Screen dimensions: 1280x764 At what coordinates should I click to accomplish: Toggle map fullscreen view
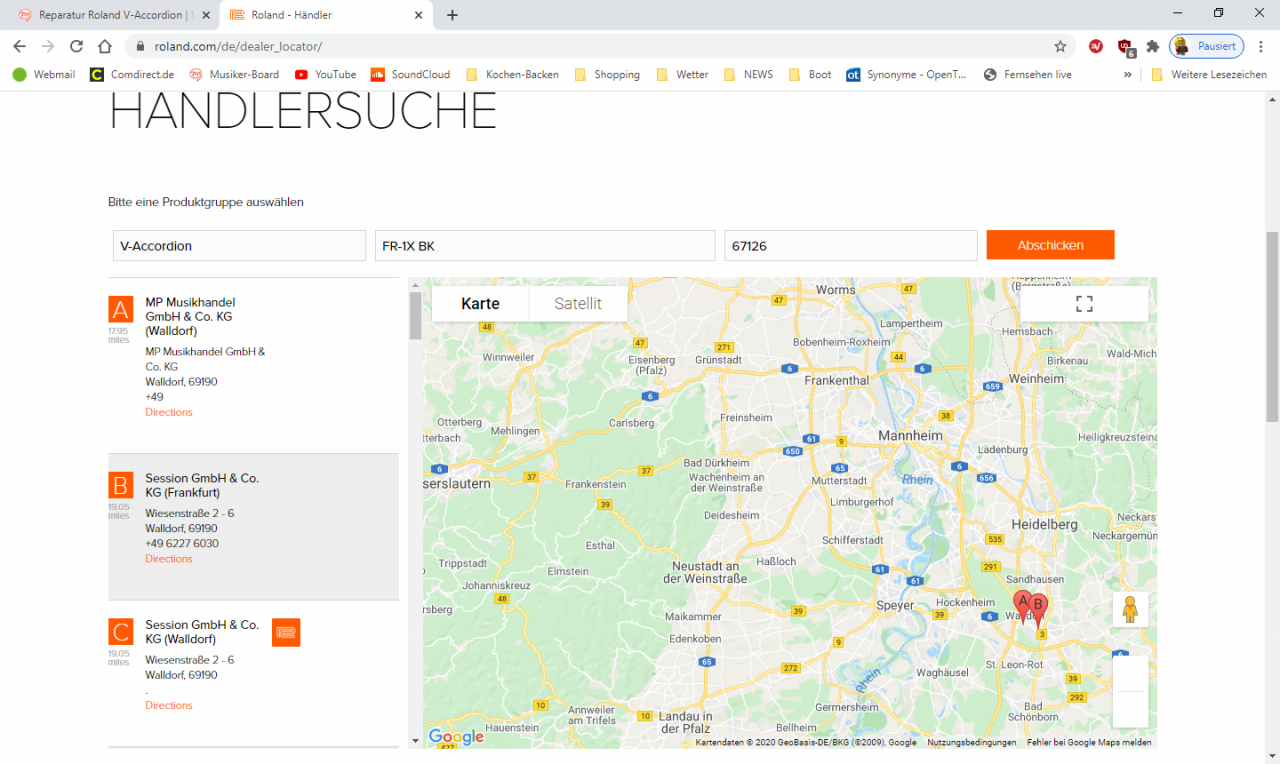1084,304
